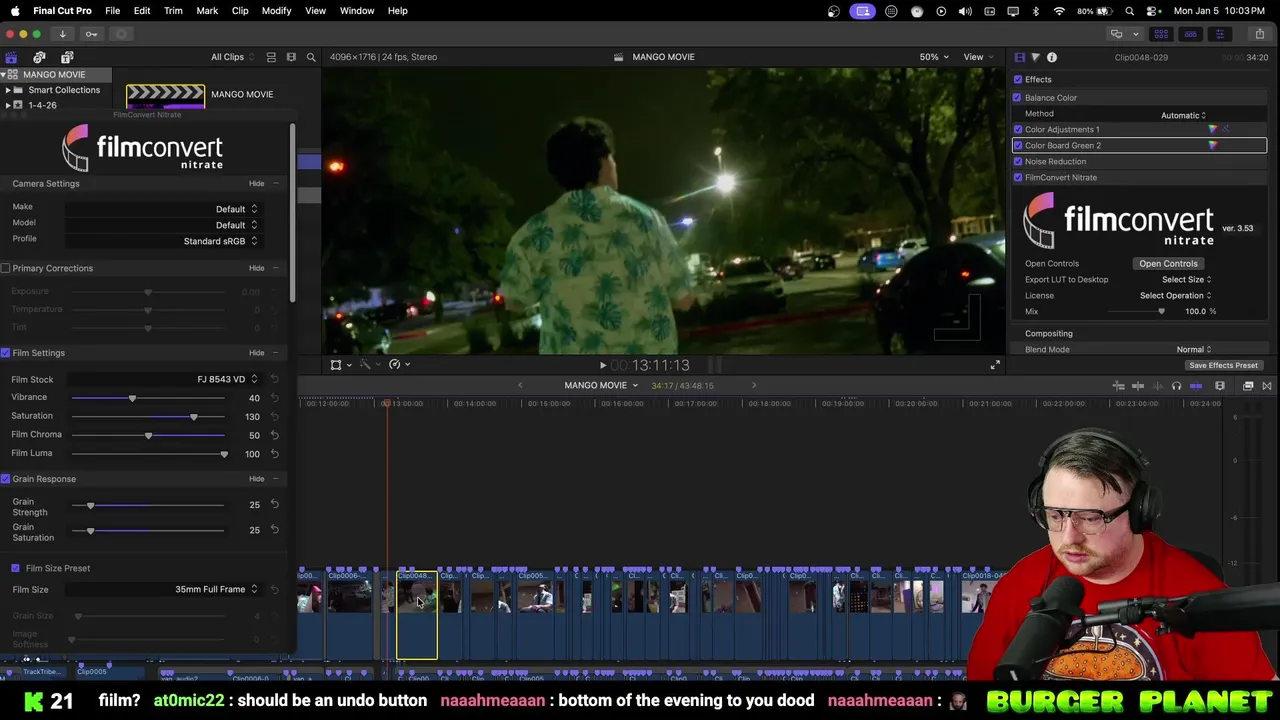
Task: Open the retime speedometer pop-up menu
Action: (x=398, y=365)
